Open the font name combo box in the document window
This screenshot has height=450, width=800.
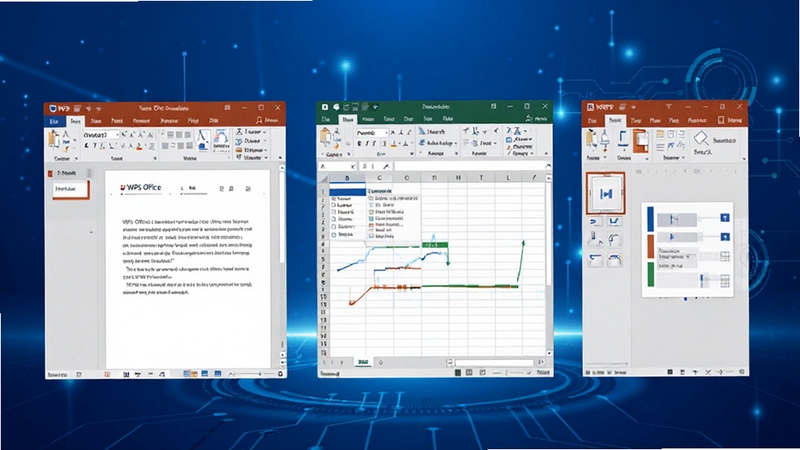click(101, 135)
